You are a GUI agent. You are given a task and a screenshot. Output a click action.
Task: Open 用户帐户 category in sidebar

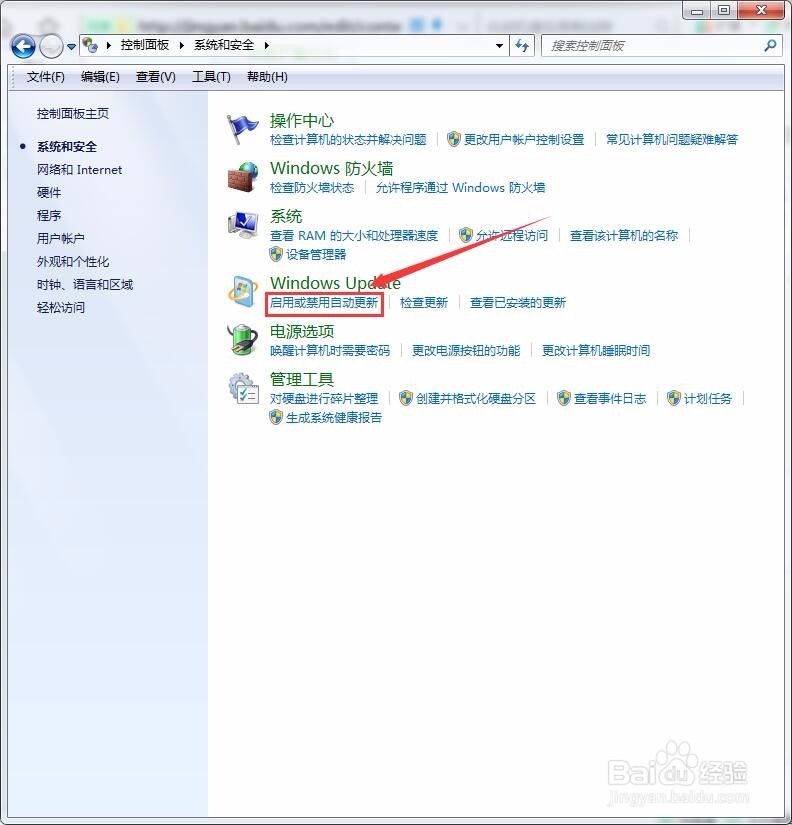coord(61,239)
